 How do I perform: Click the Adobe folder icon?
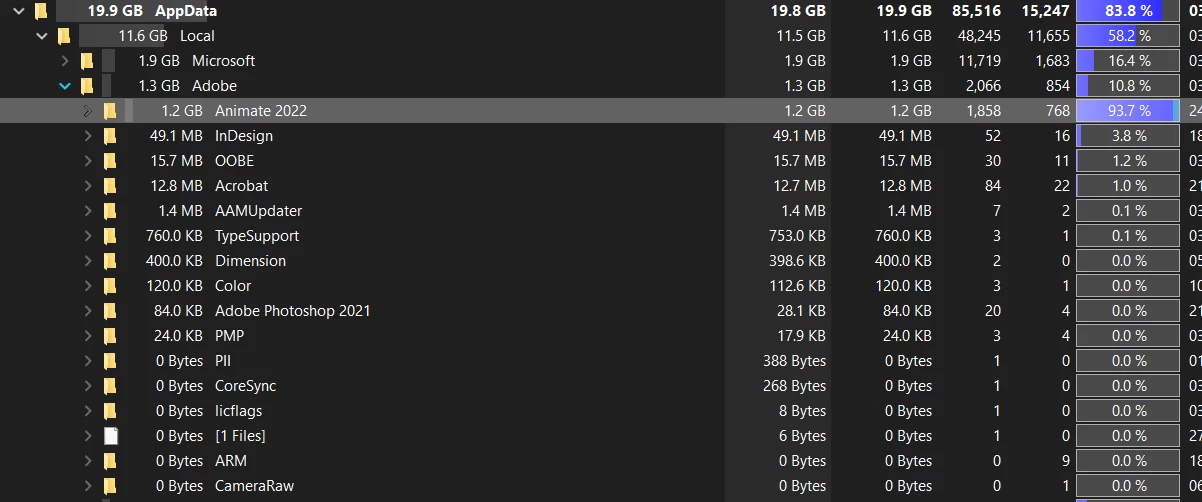87,86
